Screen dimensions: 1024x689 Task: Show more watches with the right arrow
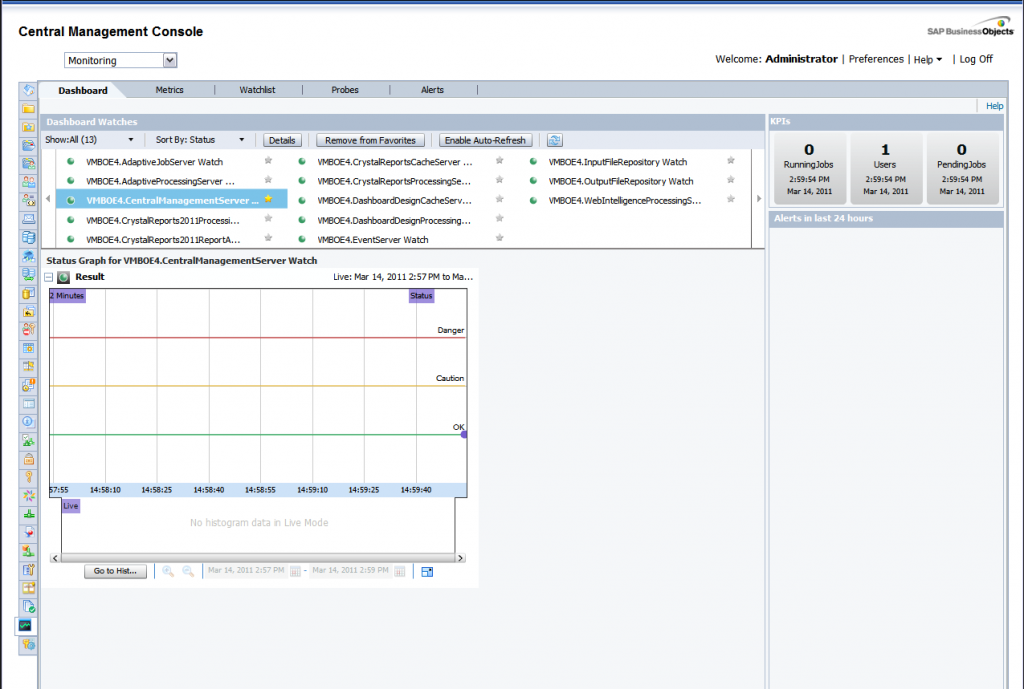[759, 198]
